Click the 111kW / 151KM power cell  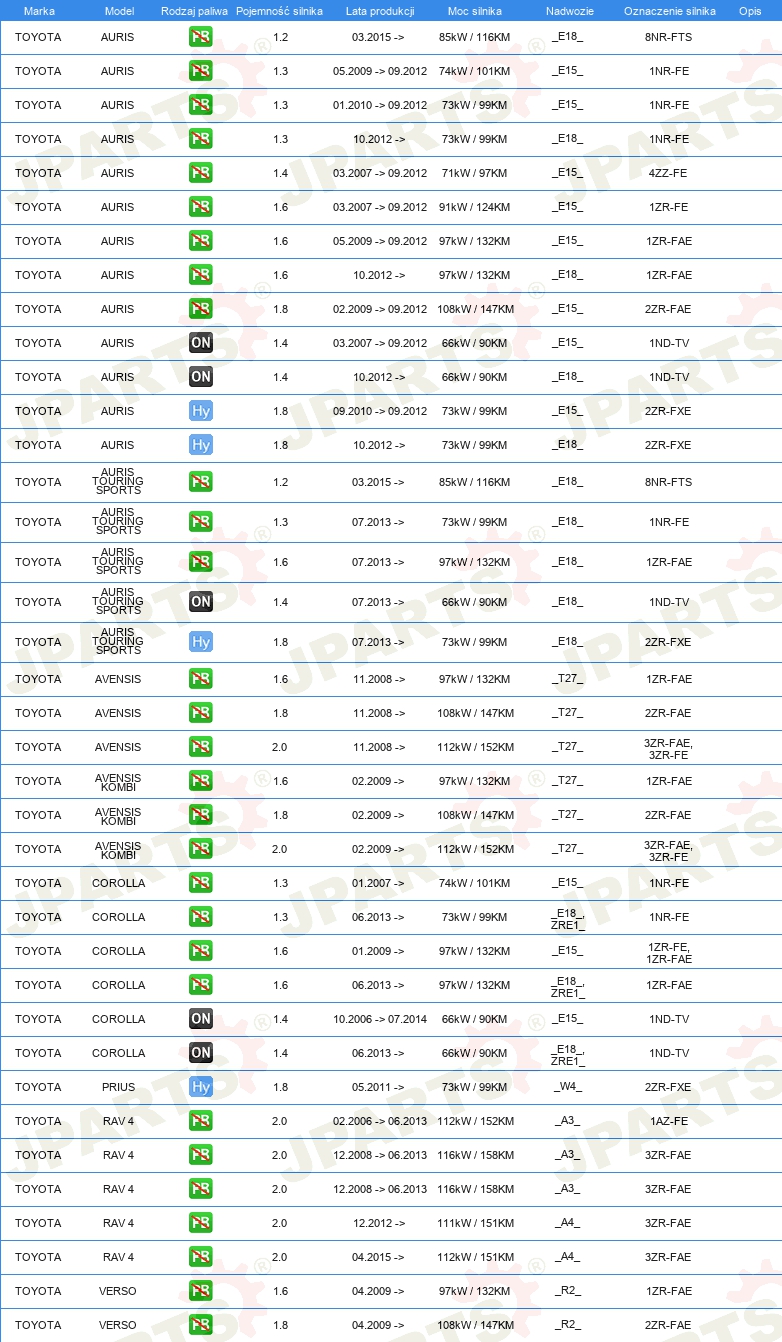pyautogui.click(x=475, y=1223)
